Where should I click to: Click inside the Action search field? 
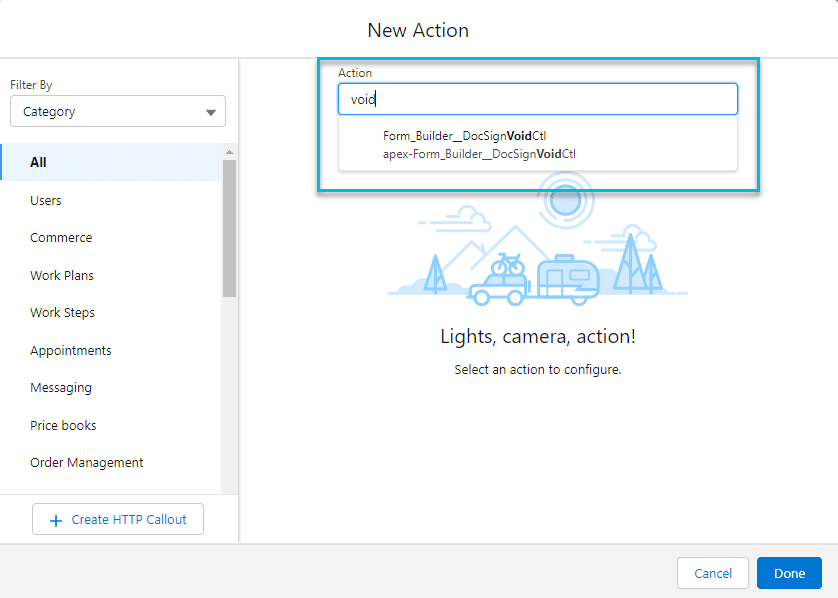click(538, 98)
